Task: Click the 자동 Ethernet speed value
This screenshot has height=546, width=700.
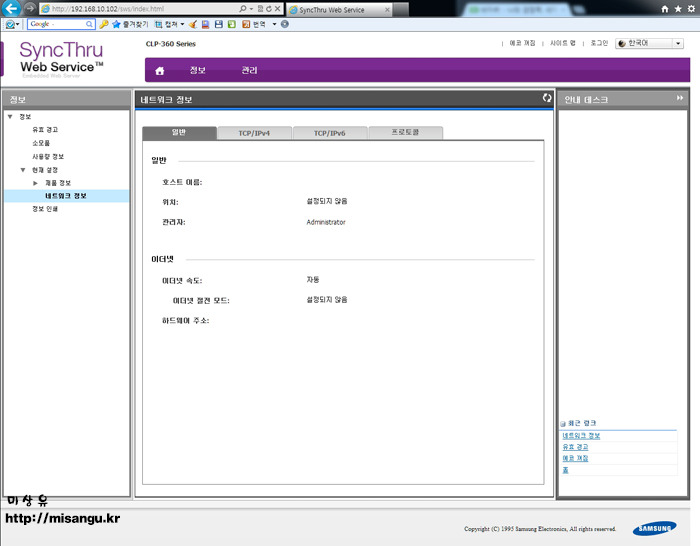Action: coord(313,279)
